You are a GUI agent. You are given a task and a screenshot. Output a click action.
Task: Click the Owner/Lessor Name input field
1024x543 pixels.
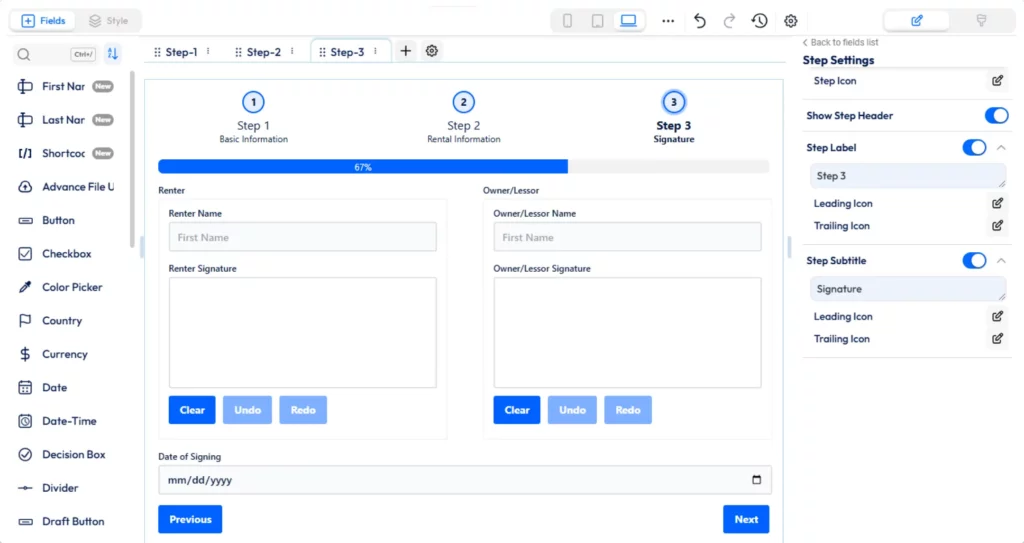tap(627, 237)
